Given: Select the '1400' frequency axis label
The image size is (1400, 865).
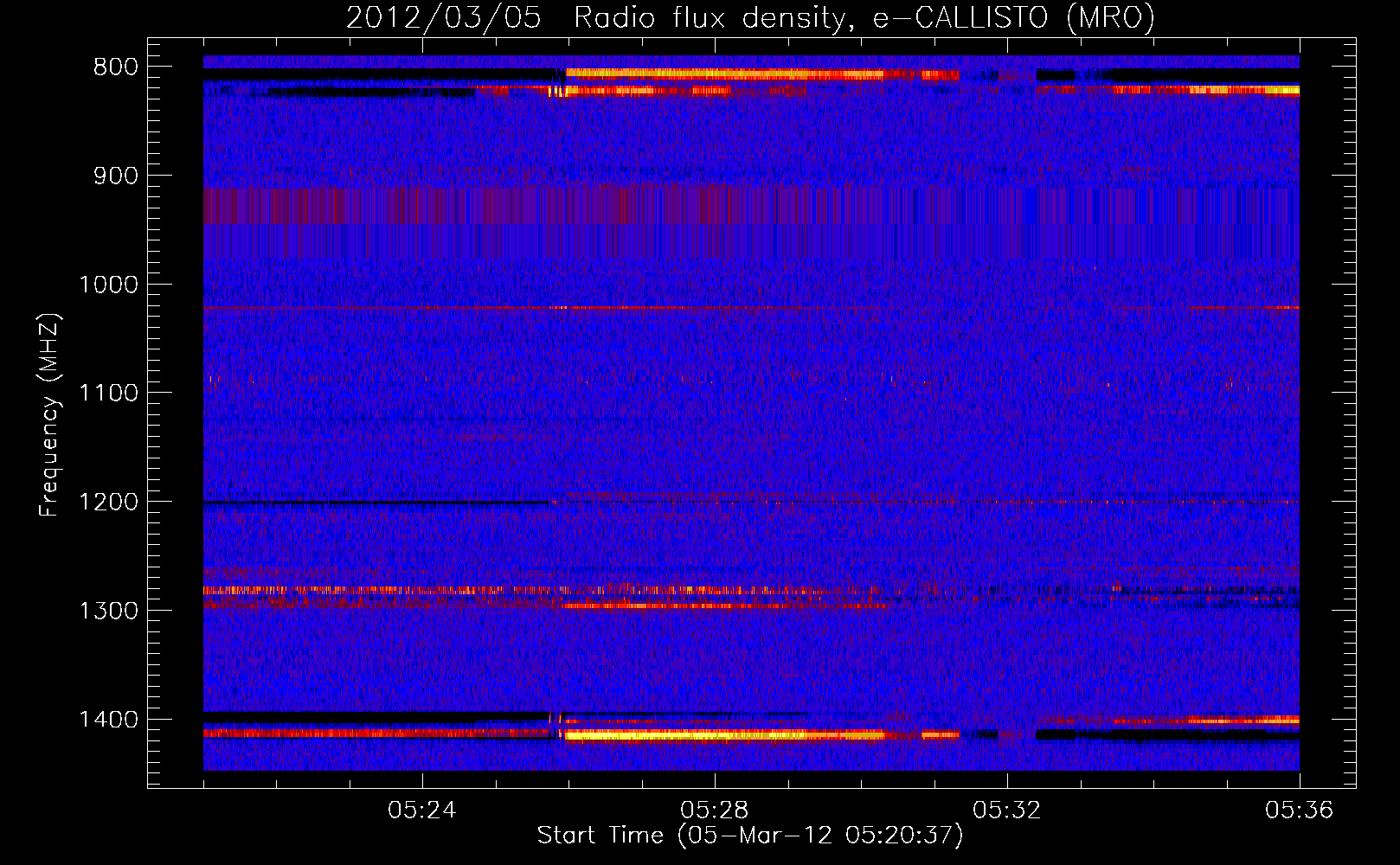Looking at the screenshot, I should click(108, 720).
